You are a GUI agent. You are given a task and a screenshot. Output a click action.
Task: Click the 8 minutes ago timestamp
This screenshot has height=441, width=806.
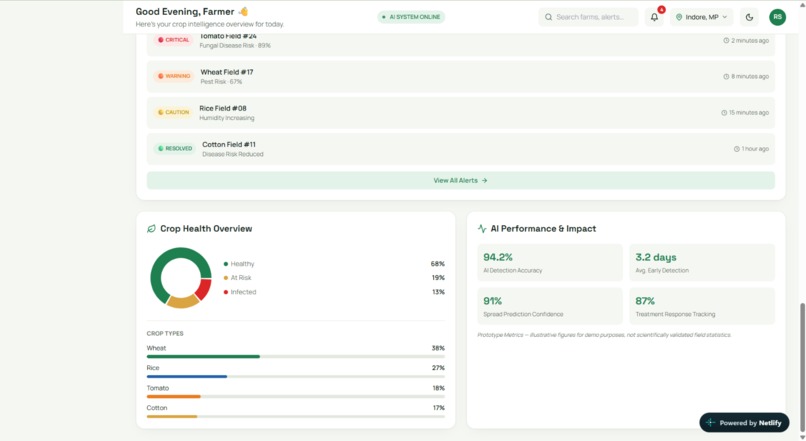point(746,77)
